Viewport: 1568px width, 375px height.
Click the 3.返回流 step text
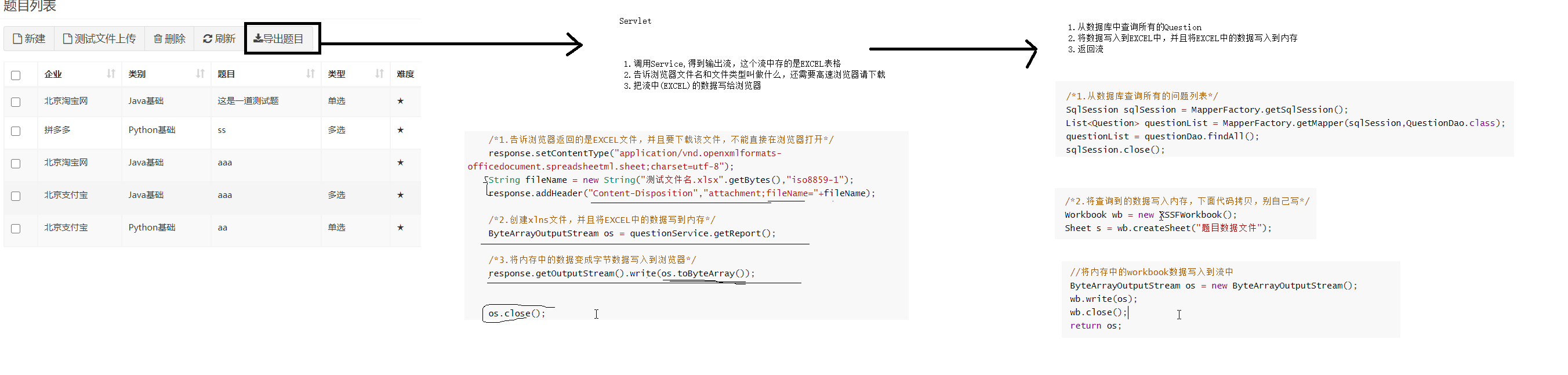point(1086,49)
